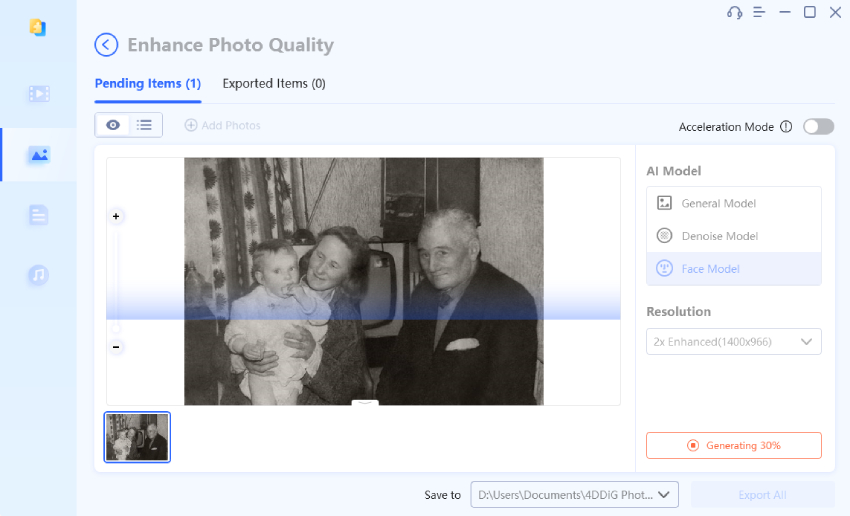Switch to Pending Items tab
850x516 pixels.
pyautogui.click(x=148, y=84)
